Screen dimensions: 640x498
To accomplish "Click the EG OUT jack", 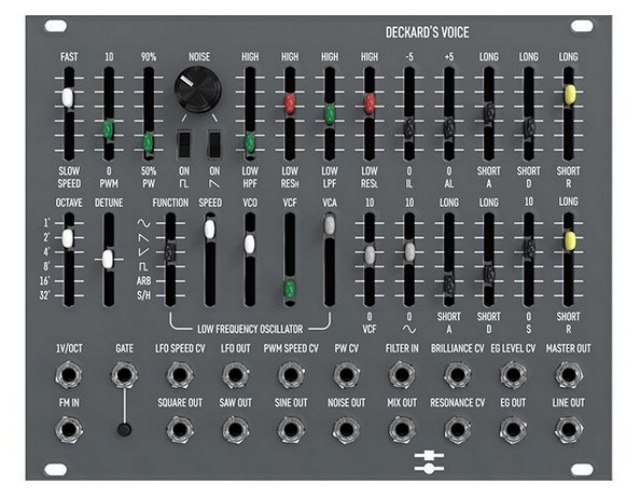I will click(513, 430).
